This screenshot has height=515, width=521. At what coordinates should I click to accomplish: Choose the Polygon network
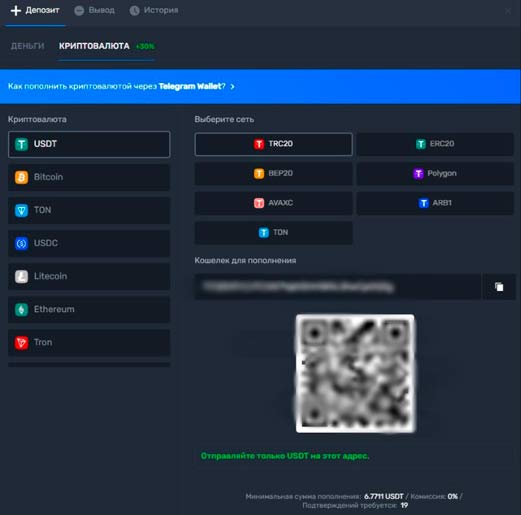pos(435,173)
